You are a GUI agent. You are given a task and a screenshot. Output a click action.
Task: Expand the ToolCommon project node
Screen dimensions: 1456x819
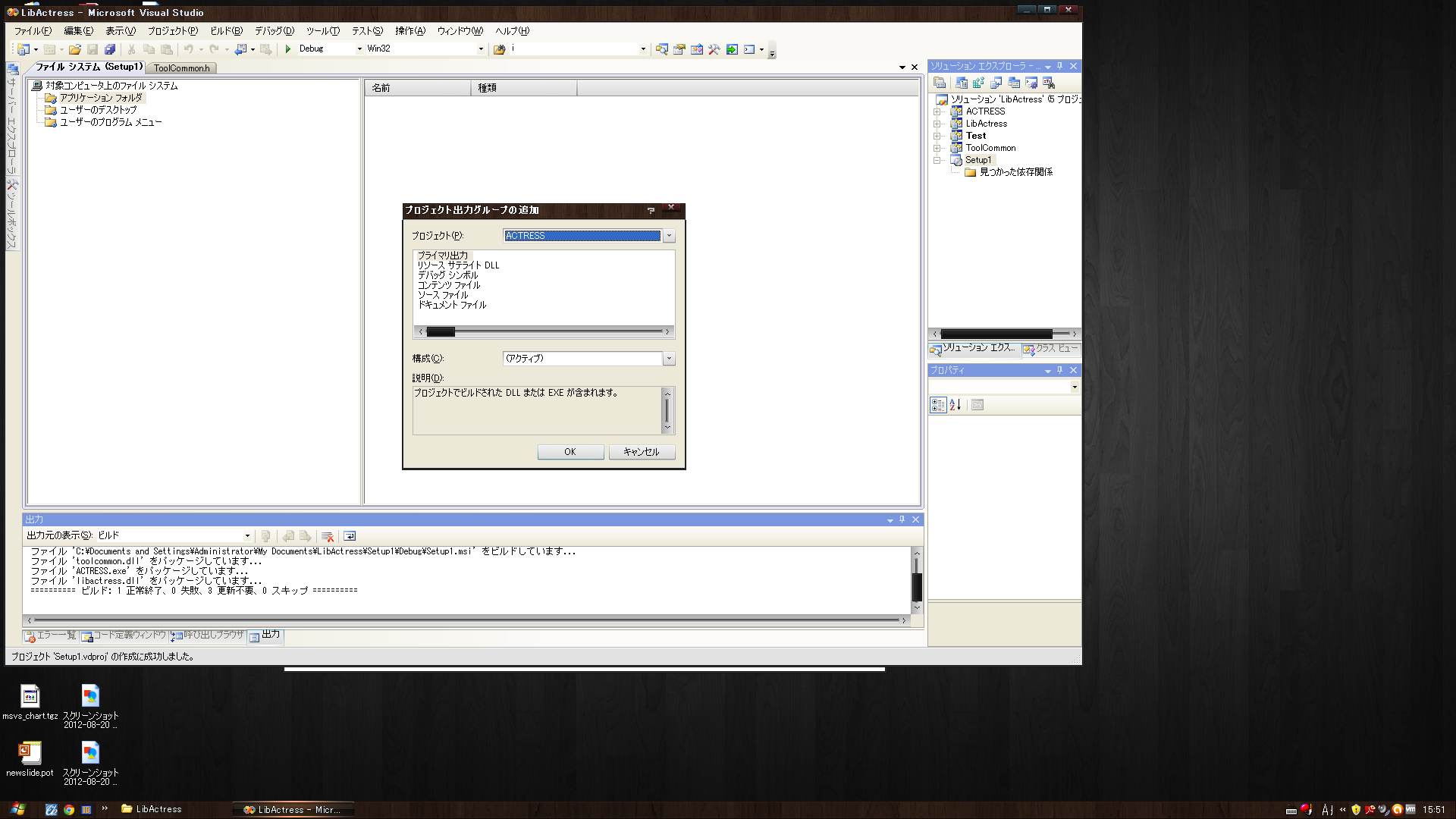pos(937,148)
